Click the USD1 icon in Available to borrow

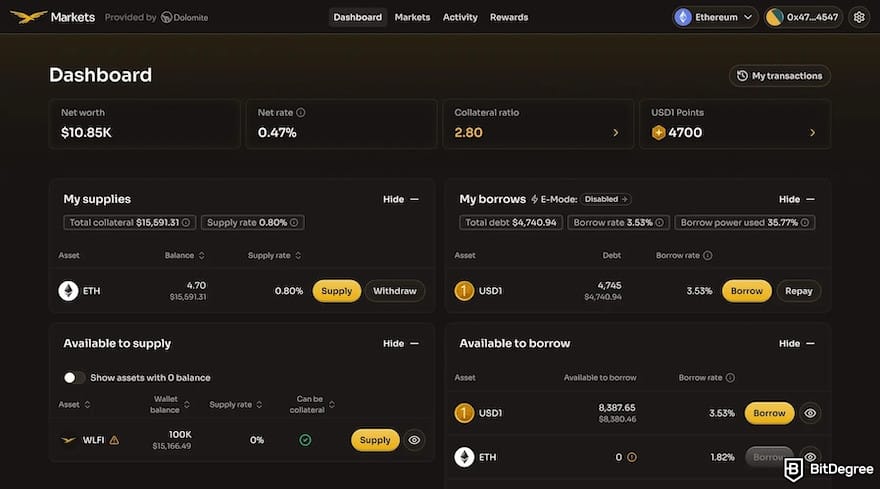point(464,413)
